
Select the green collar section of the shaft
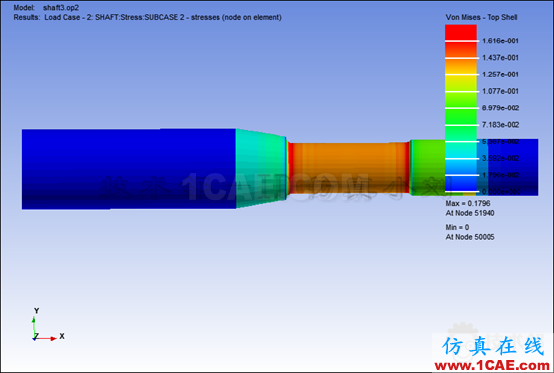(428, 167)
